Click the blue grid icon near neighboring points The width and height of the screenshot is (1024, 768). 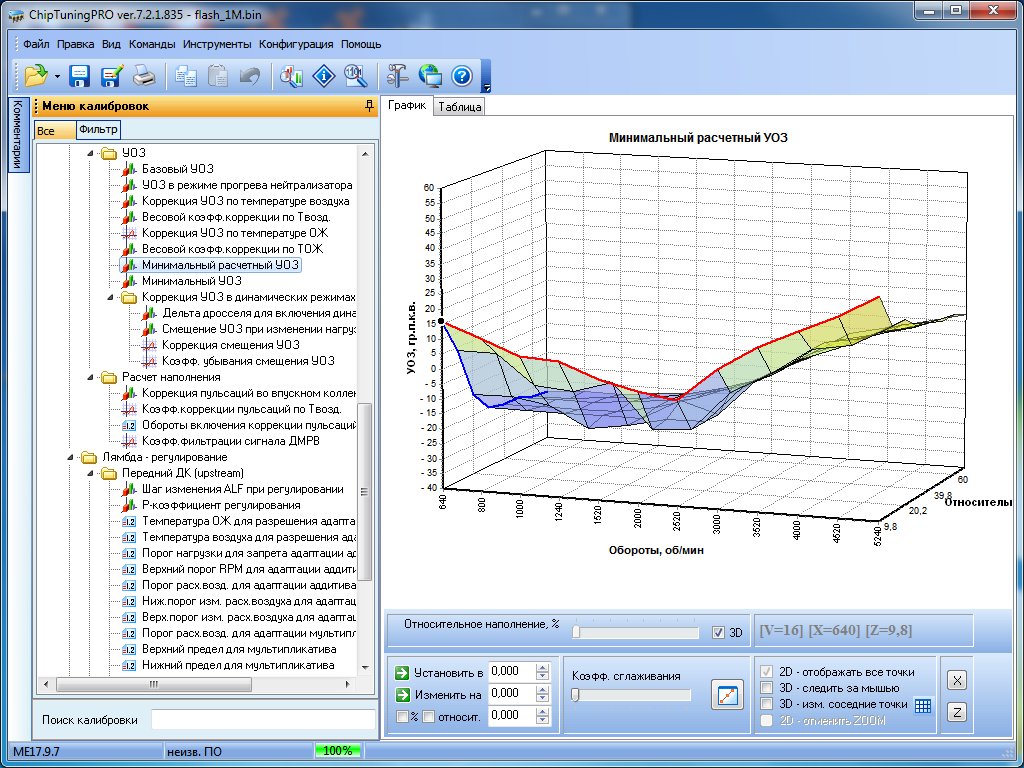(922, 705)
